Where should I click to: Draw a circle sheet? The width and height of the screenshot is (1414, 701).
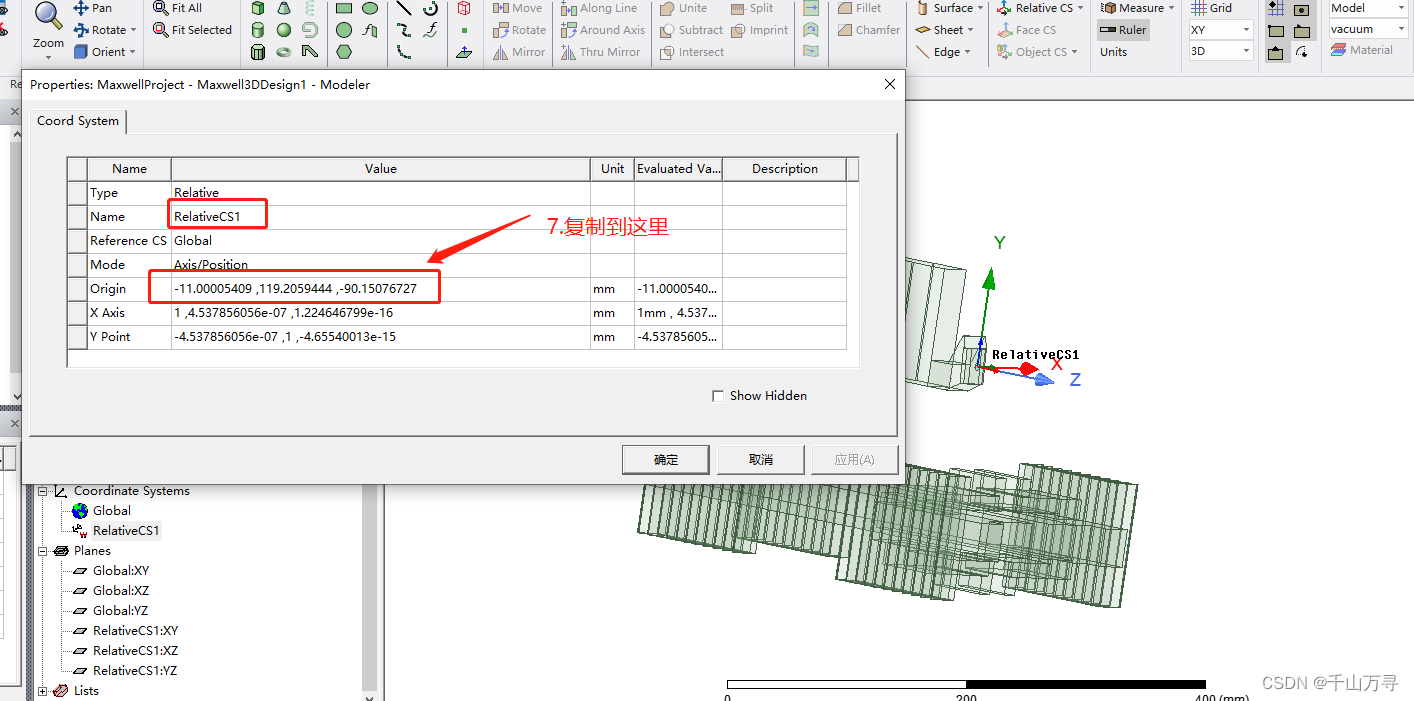tap(344, 30)
